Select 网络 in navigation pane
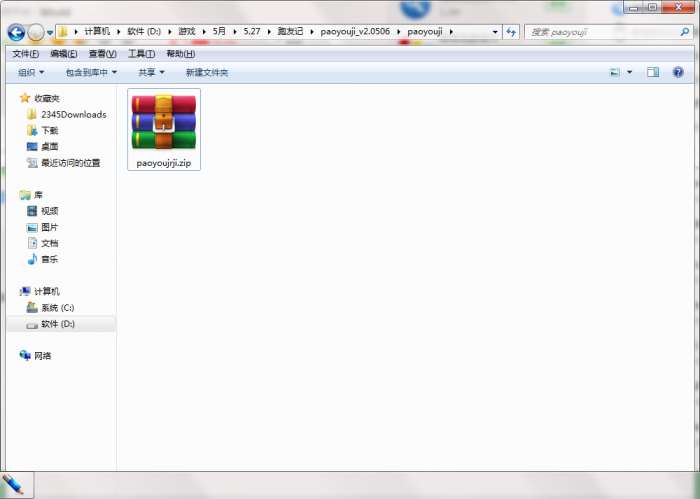The width and height of the screenshot is (700, 499). [35, 356]
